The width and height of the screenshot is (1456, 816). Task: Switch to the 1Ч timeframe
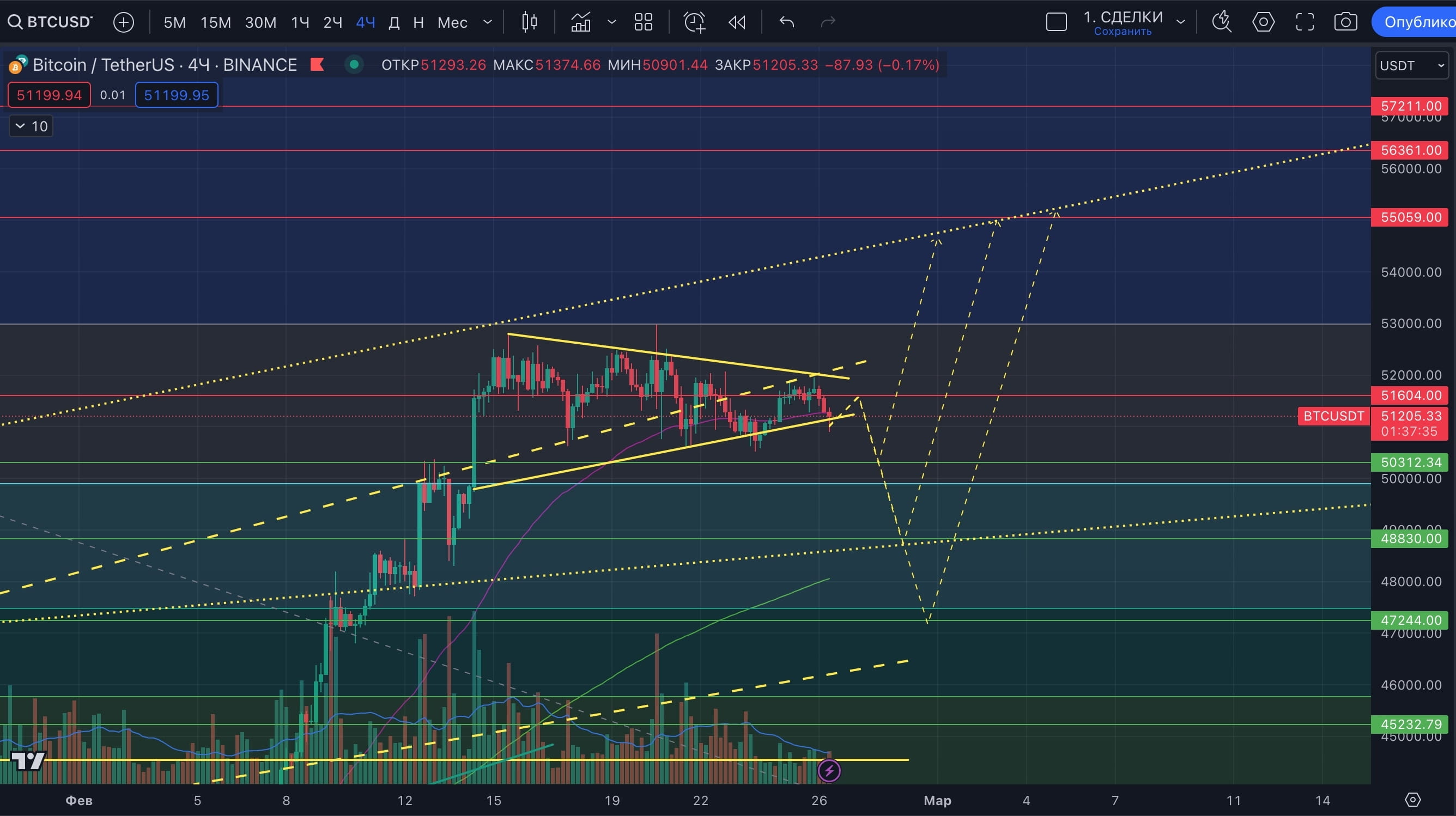tap(300, 22)
